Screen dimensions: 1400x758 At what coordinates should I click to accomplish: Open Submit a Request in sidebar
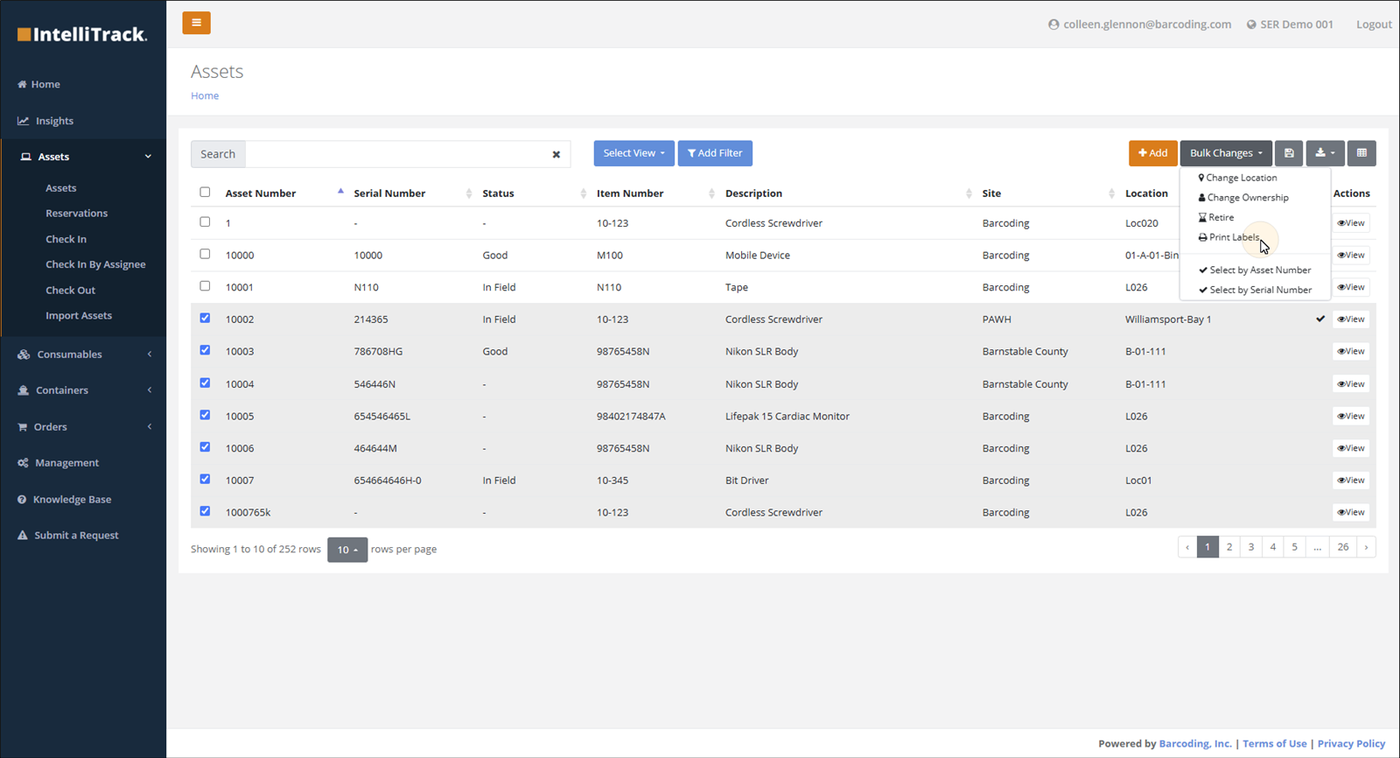tap(67, 535)
